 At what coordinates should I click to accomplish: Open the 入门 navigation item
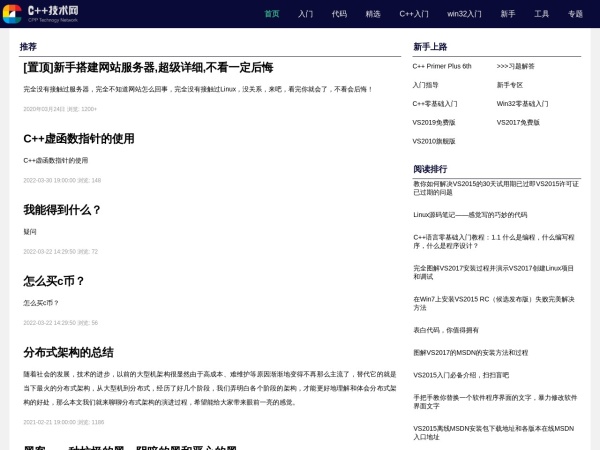[x=306, y=14]
